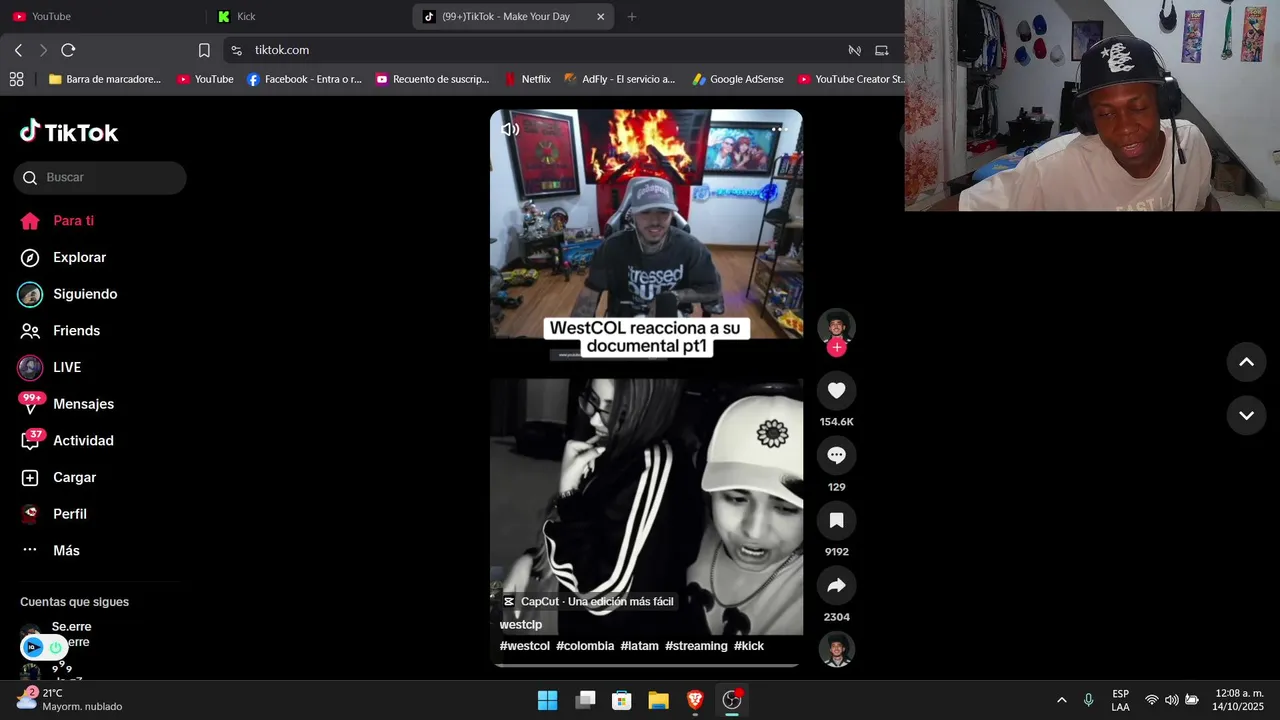Screen dimensions: 1280x720
Task: Open the Explorar page
Action: pyautogui.click(x=63, y=258)
